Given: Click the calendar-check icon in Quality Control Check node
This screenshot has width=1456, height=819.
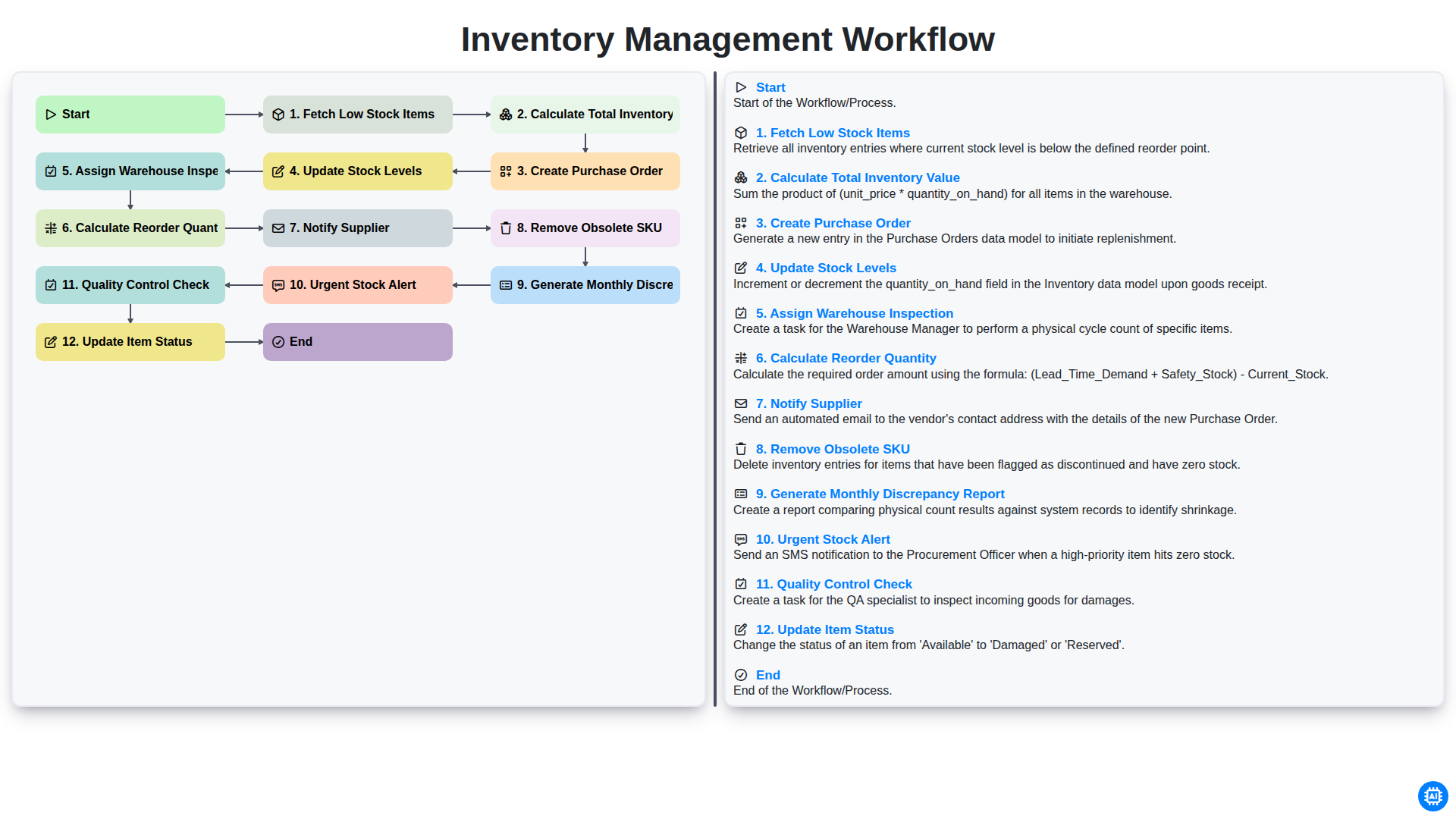Looking at the screenshot, I should [51, 285].
